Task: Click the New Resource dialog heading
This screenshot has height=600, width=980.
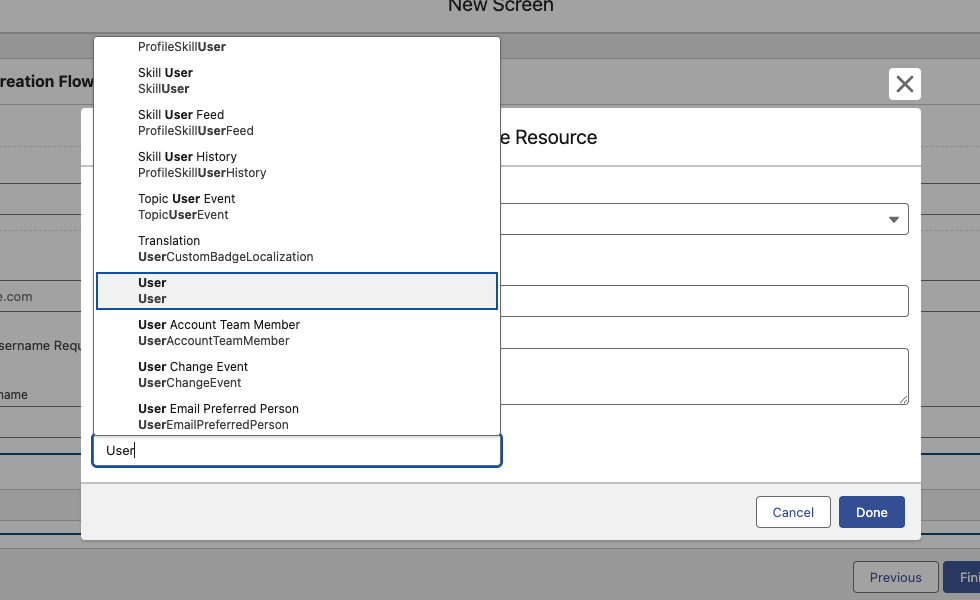Action: [550, 138]
